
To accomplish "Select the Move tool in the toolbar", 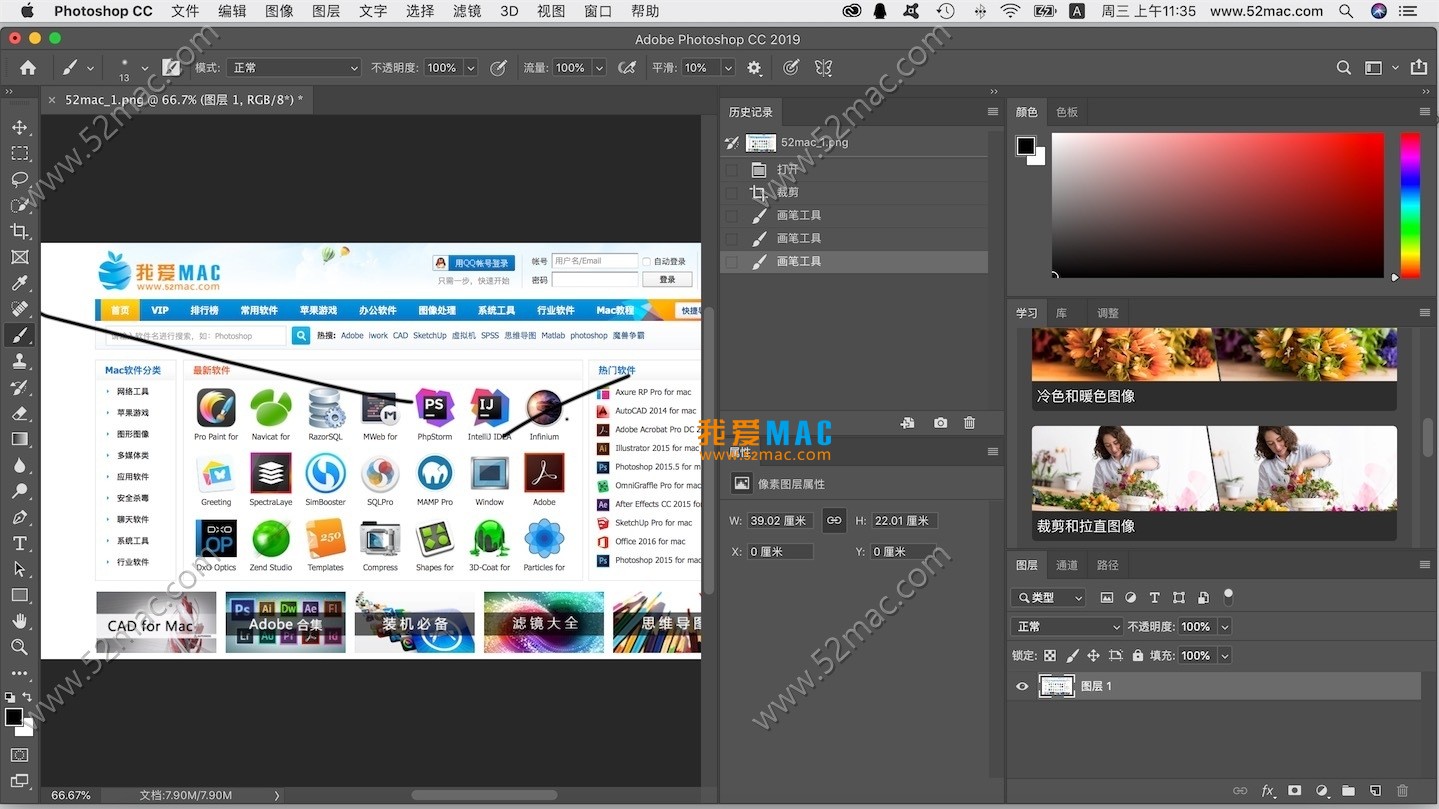I will 20,128.
